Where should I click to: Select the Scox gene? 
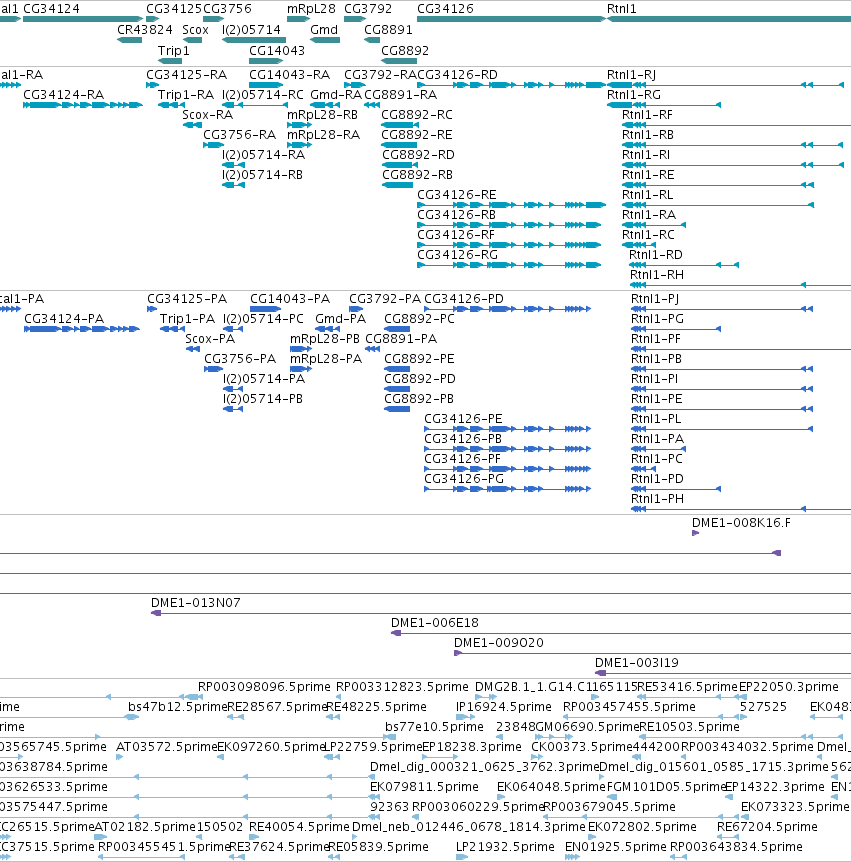(x=195, y=30)
